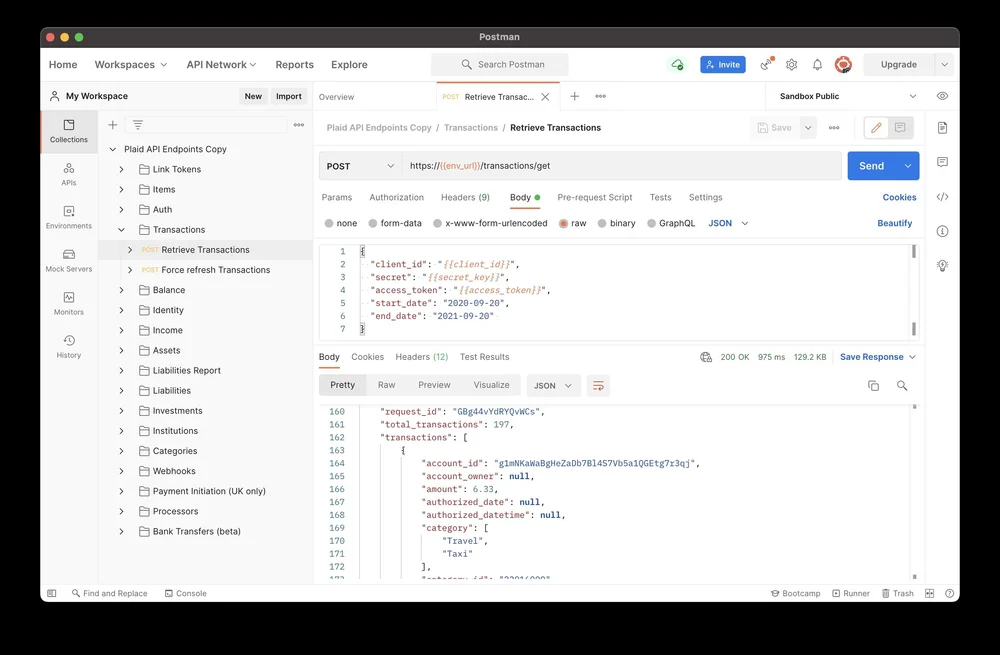Open the code snippet panel on the right
The image size is (1000, 655).
tap(941, 197)
